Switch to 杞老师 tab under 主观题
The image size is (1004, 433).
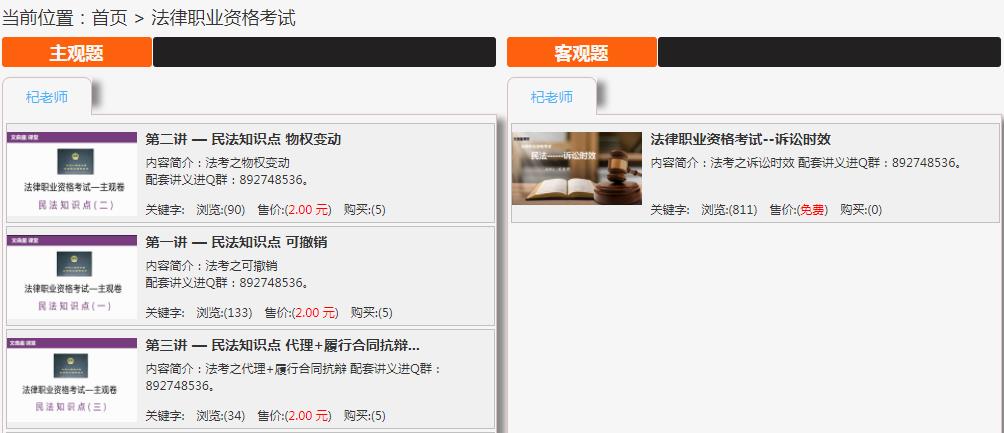point(47,97)
